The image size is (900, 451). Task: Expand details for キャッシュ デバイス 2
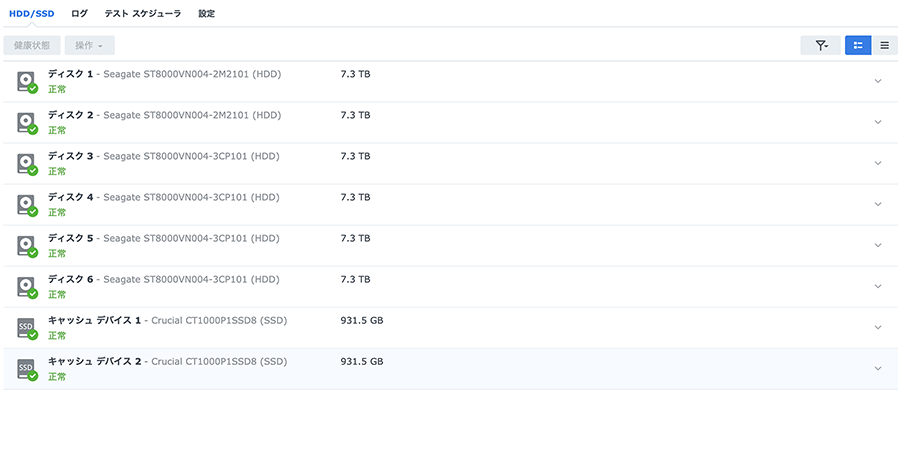(878, 368)
